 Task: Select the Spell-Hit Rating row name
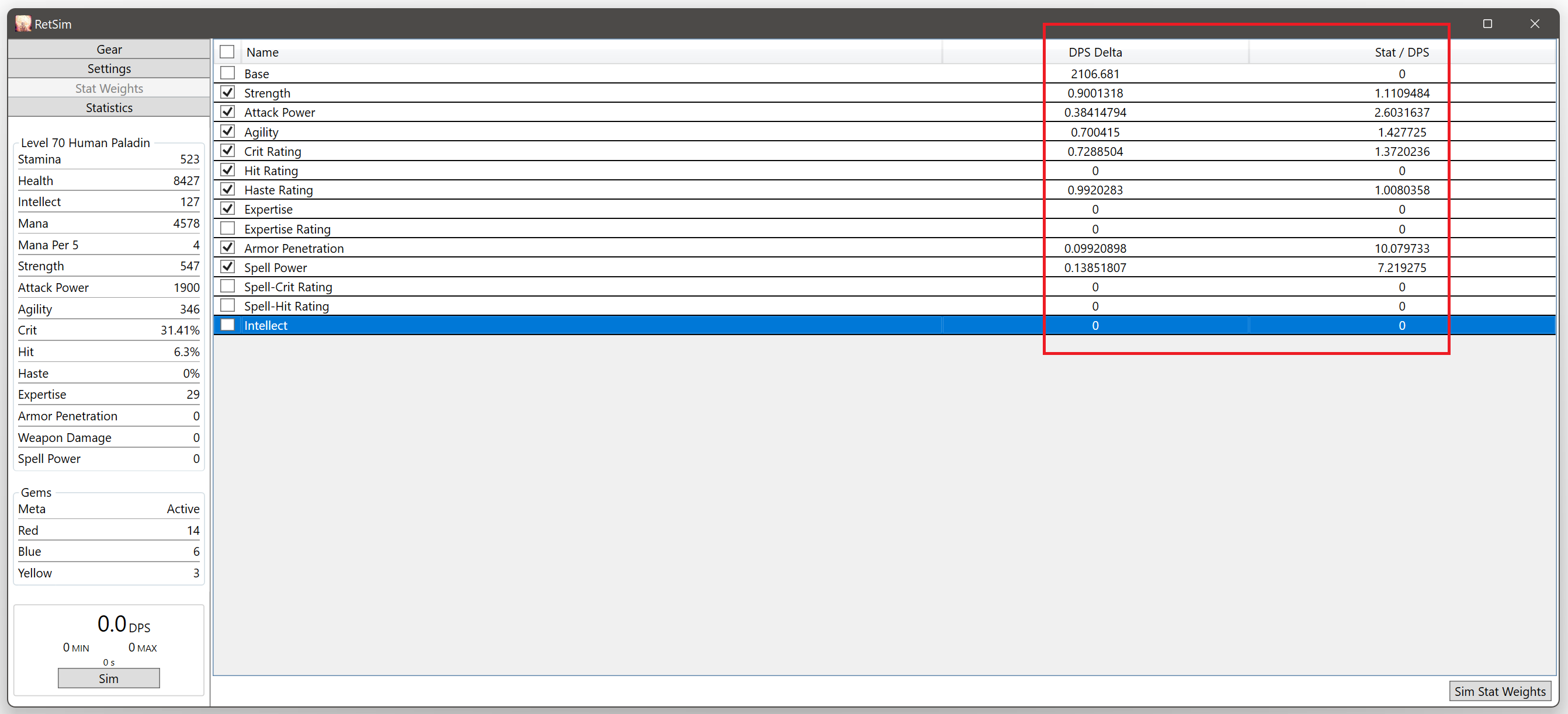point(286,306)
